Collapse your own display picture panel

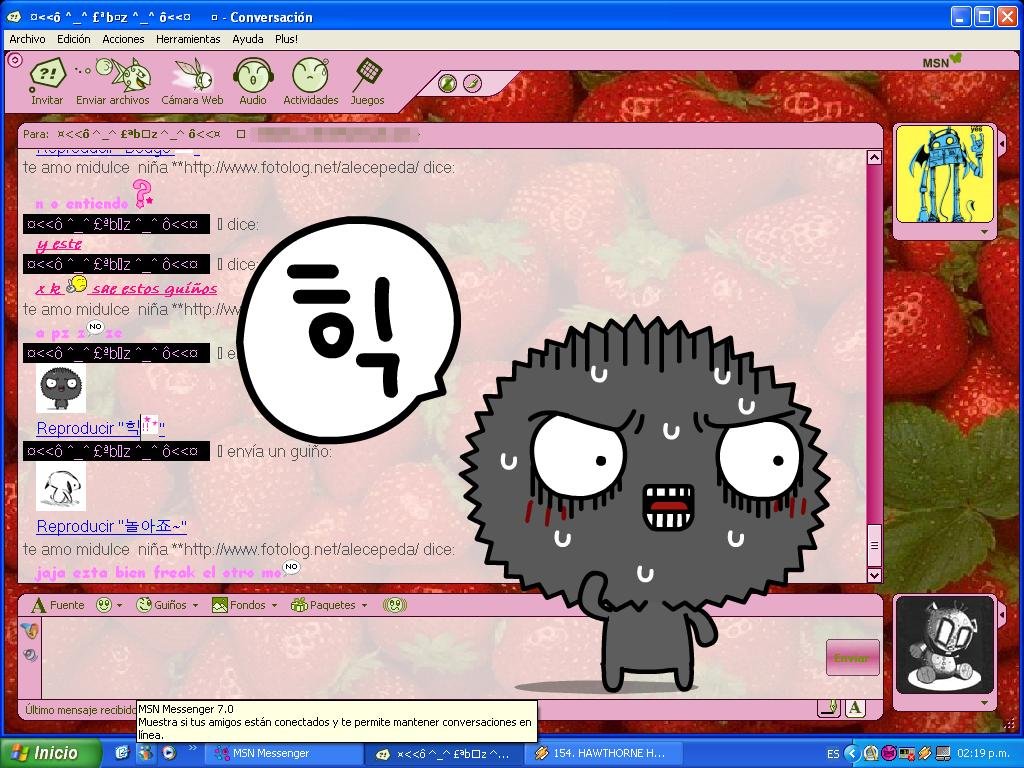coord(1002,615)
